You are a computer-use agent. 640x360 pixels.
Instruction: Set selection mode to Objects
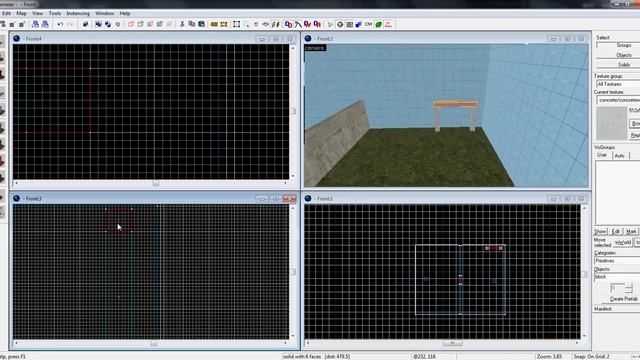coord(618,55)
